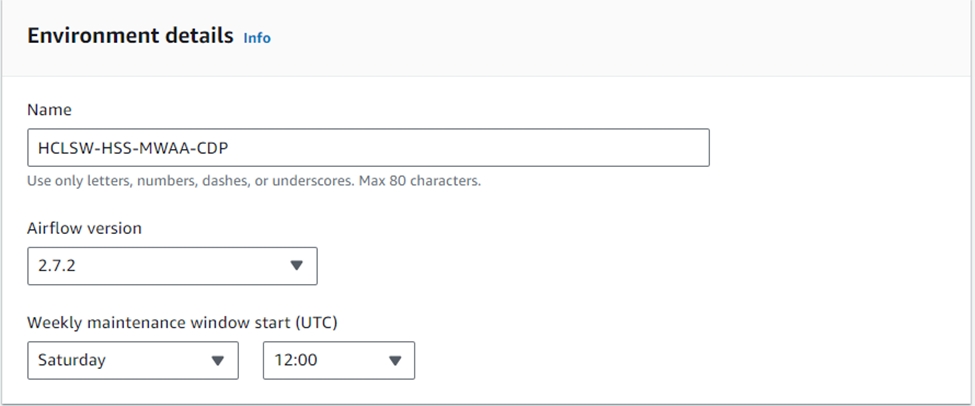Click the triangle icon next to 12:00
Viewport: 975px width, 406px height.
click(394, 361)
